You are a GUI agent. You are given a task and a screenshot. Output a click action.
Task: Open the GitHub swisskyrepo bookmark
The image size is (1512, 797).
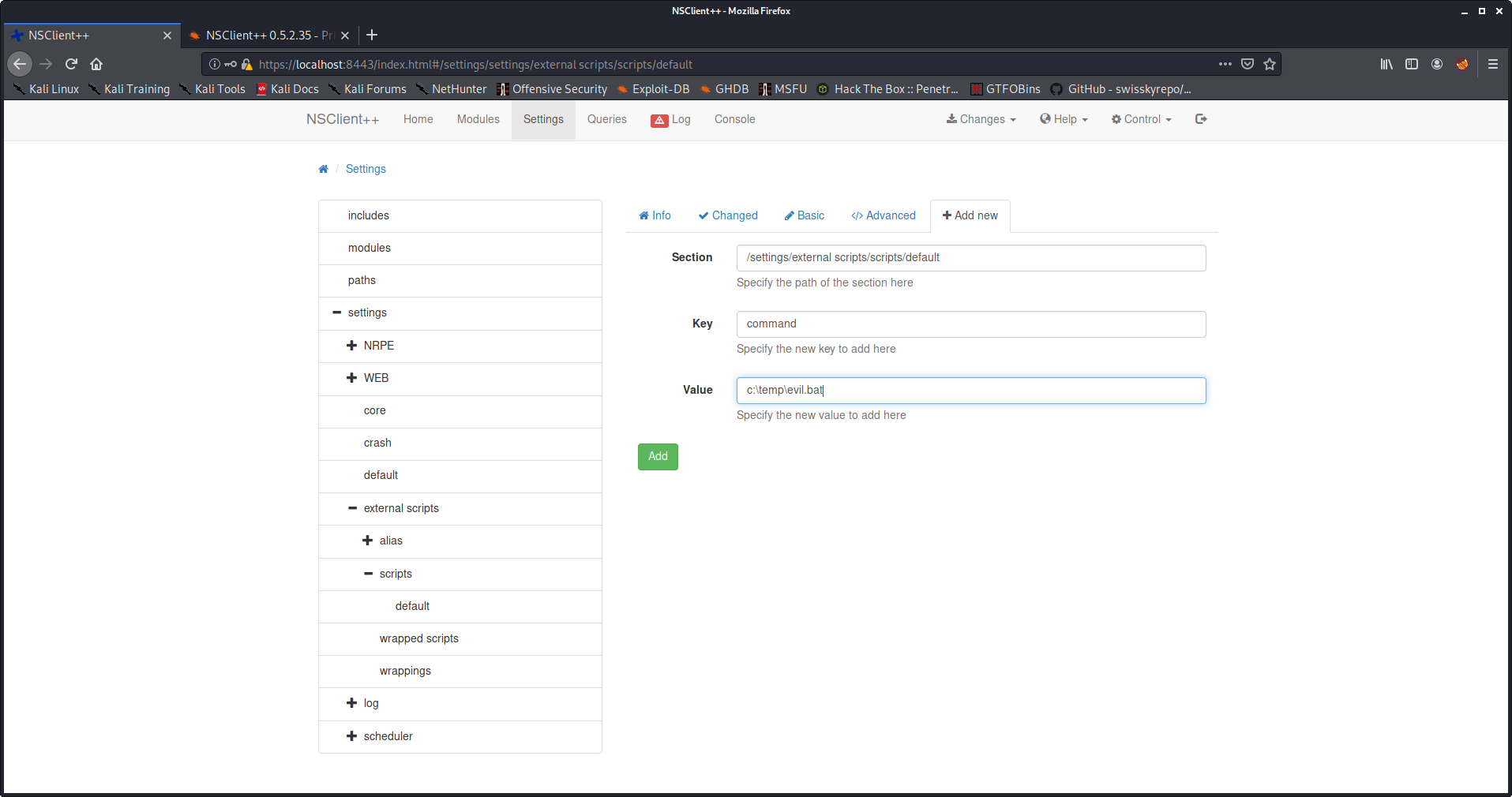pyautogui.click(x=1120, y=89)
